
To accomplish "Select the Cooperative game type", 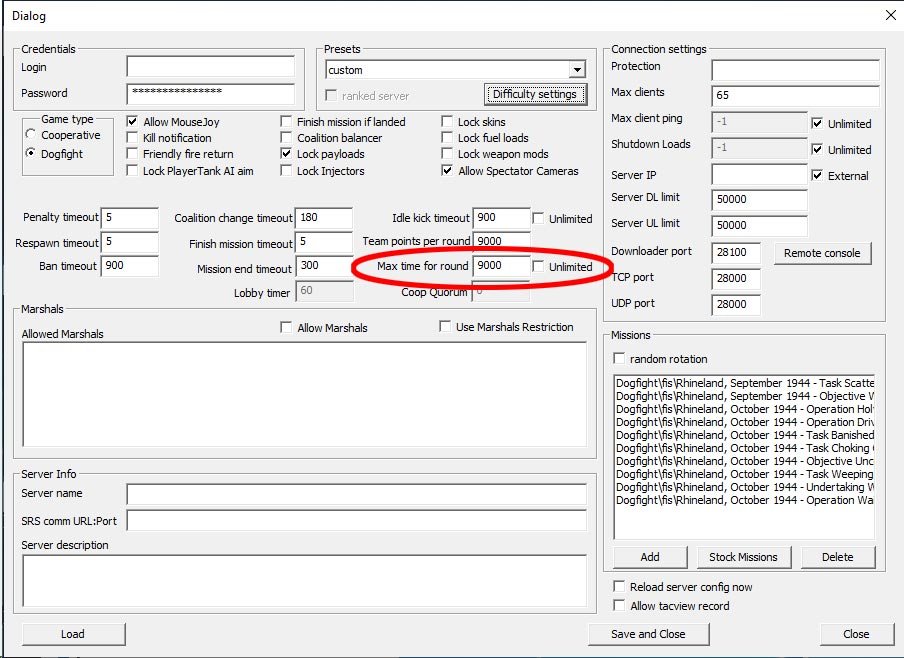I will pyautogui.click(x=31, y=135).
